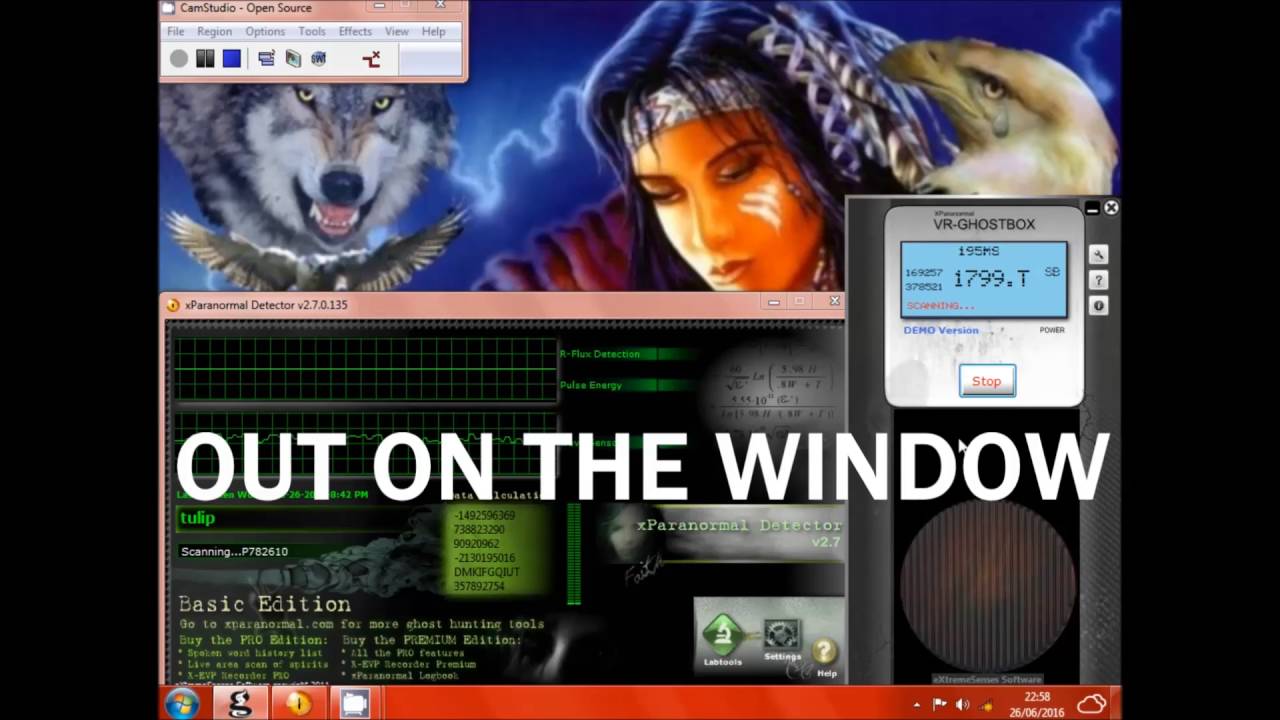The width and height of the screenshot is (1280, 720).
Task: Click data value 357892754
Action: (479, 586)
